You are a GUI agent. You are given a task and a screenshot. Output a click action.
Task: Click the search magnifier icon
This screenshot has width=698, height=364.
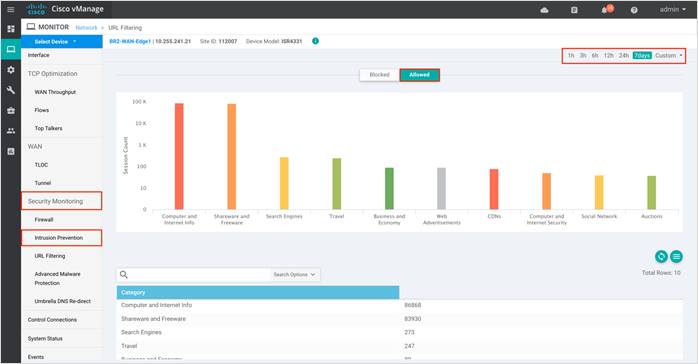[124, 275]
